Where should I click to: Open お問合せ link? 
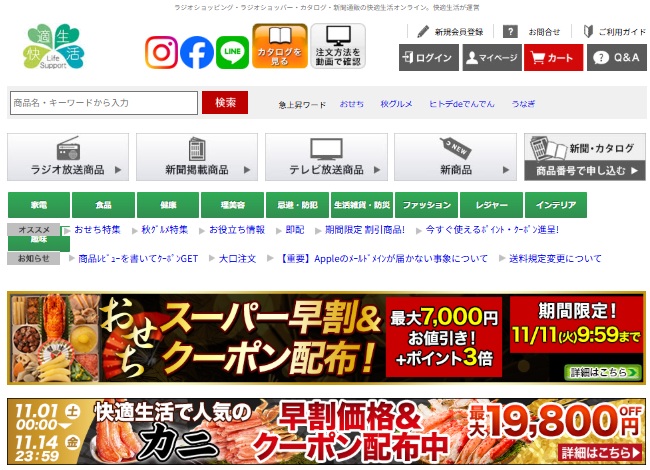coord(544,32)
